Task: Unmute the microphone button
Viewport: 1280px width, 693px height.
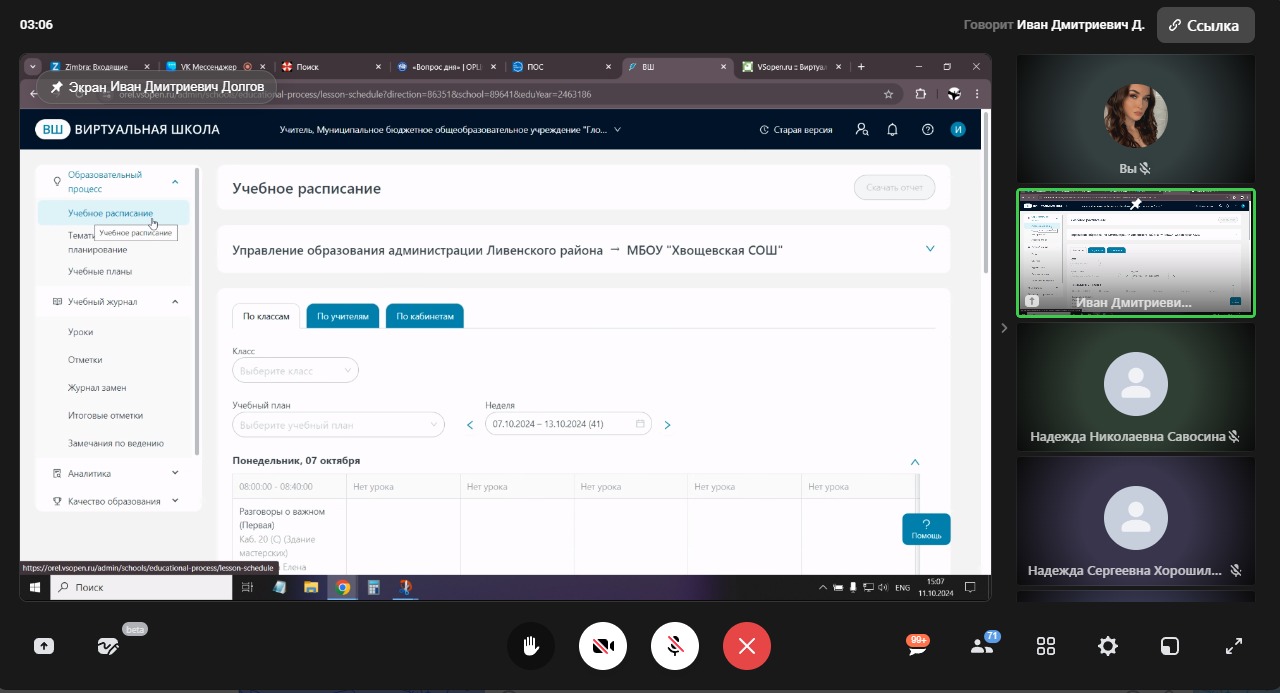Action: pos(675,646)
